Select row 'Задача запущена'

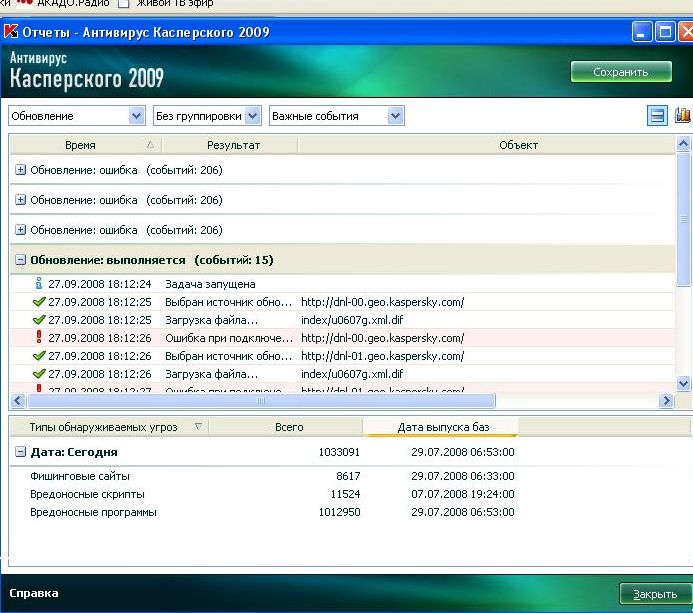pos(342,284)
